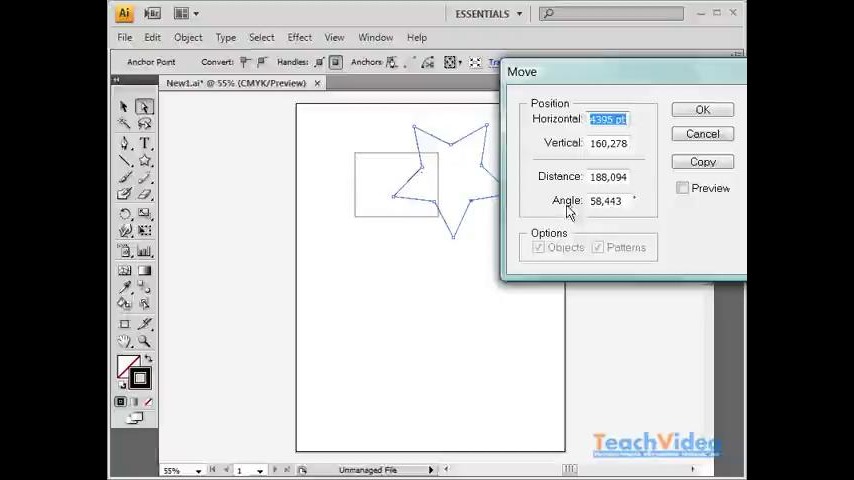
Task: Enable the Preview checkbox
Action: pyautogui.click(x=683, y=188)
